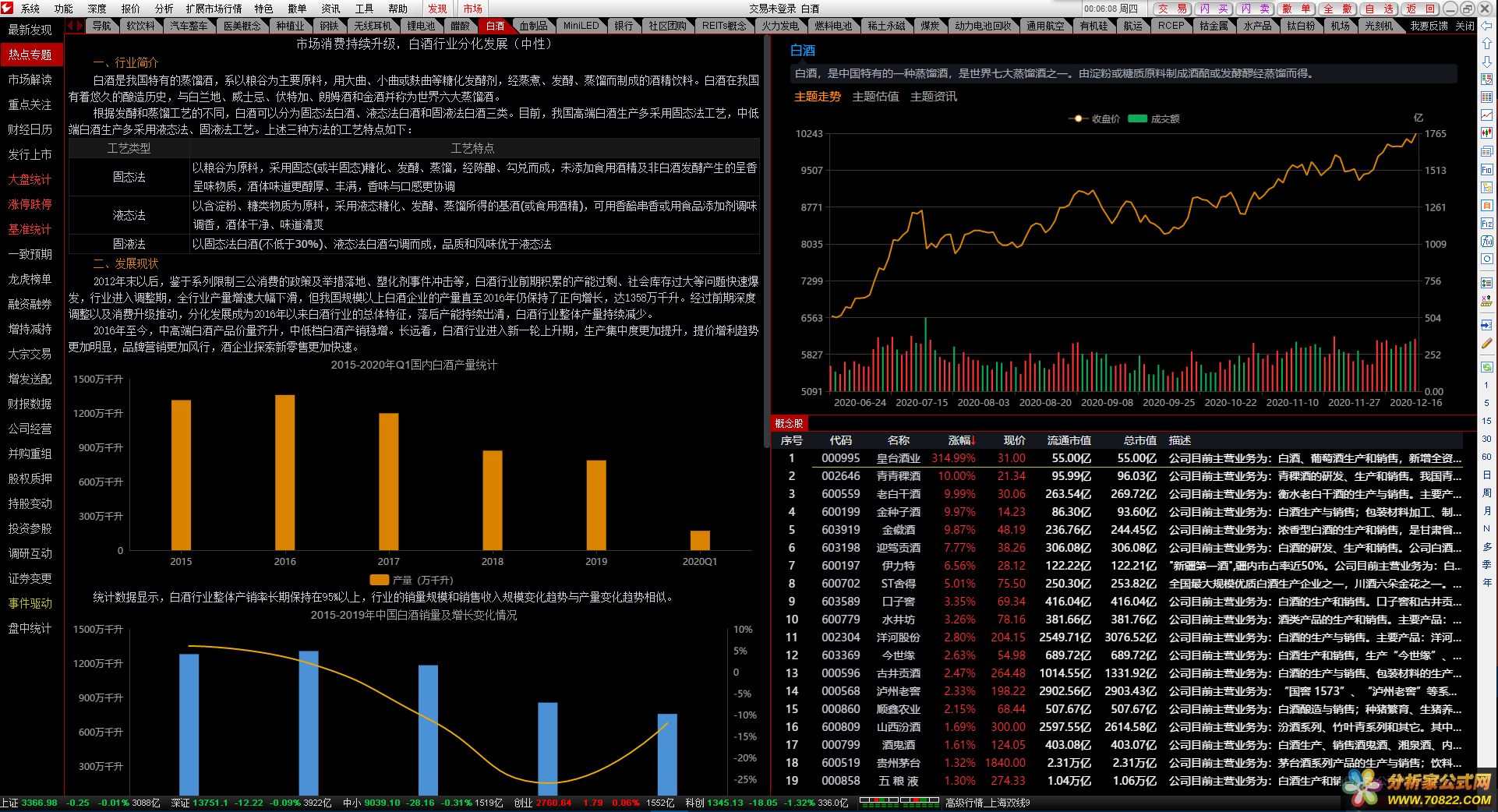Click the 撤单 cancel order button
1498x812 pixels.
[x=1296, y=9]
